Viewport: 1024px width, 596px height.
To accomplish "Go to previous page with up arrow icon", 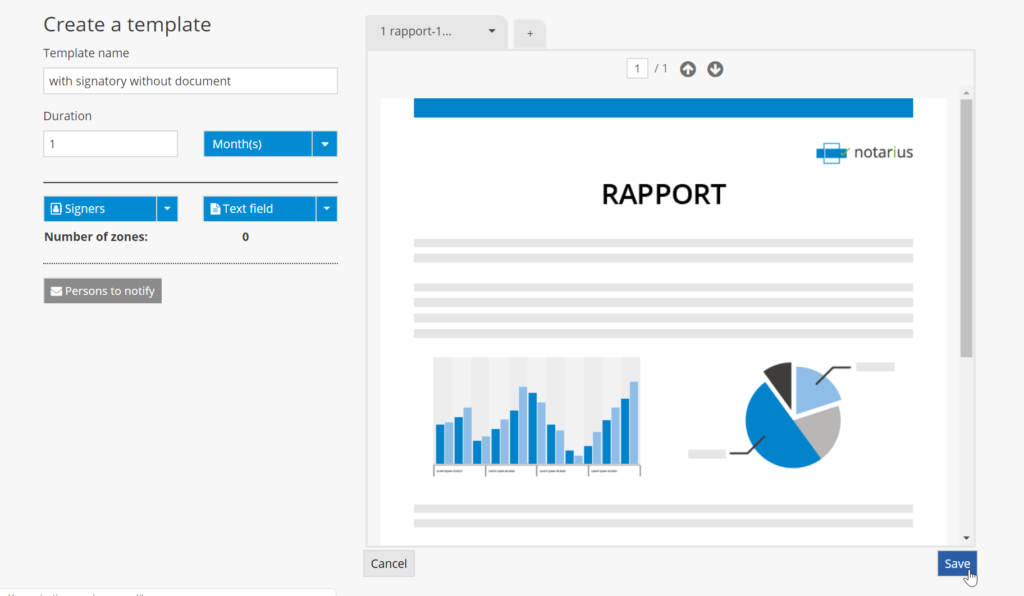I will (x=687, y=69).
